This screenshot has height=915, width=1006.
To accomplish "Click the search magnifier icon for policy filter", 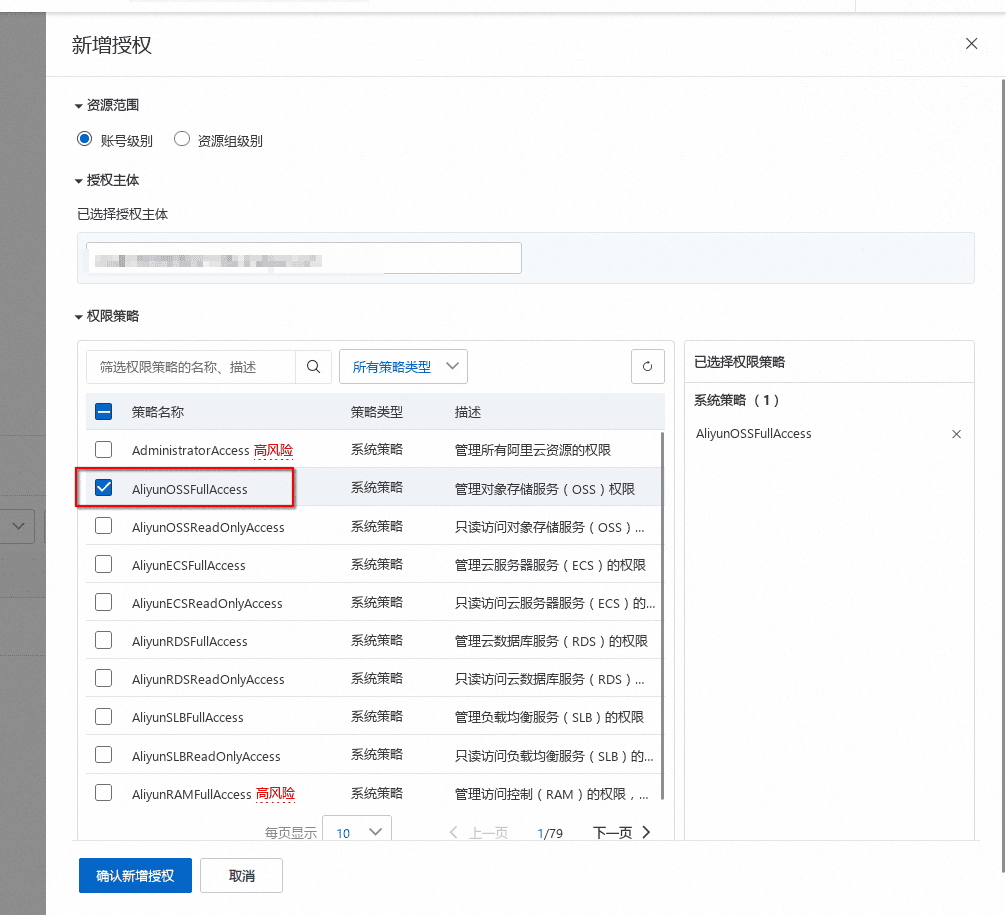I will click(313, 366).
